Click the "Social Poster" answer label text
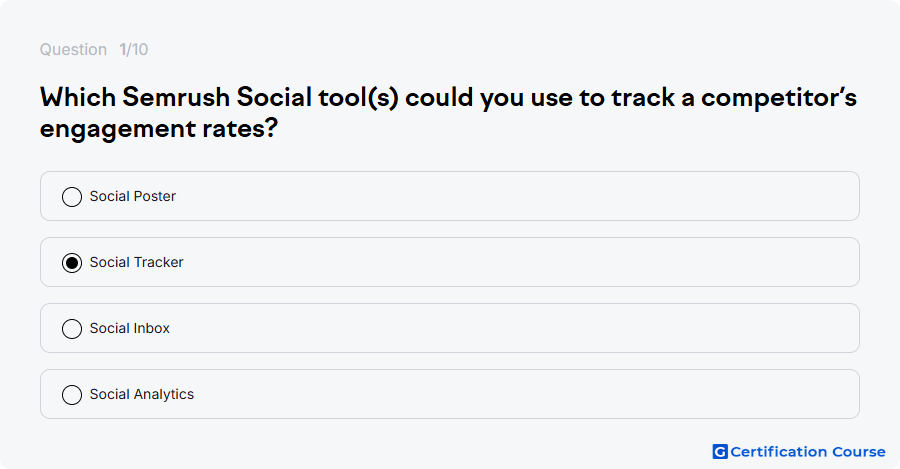 pyautogui.click(x=133, y=196)
